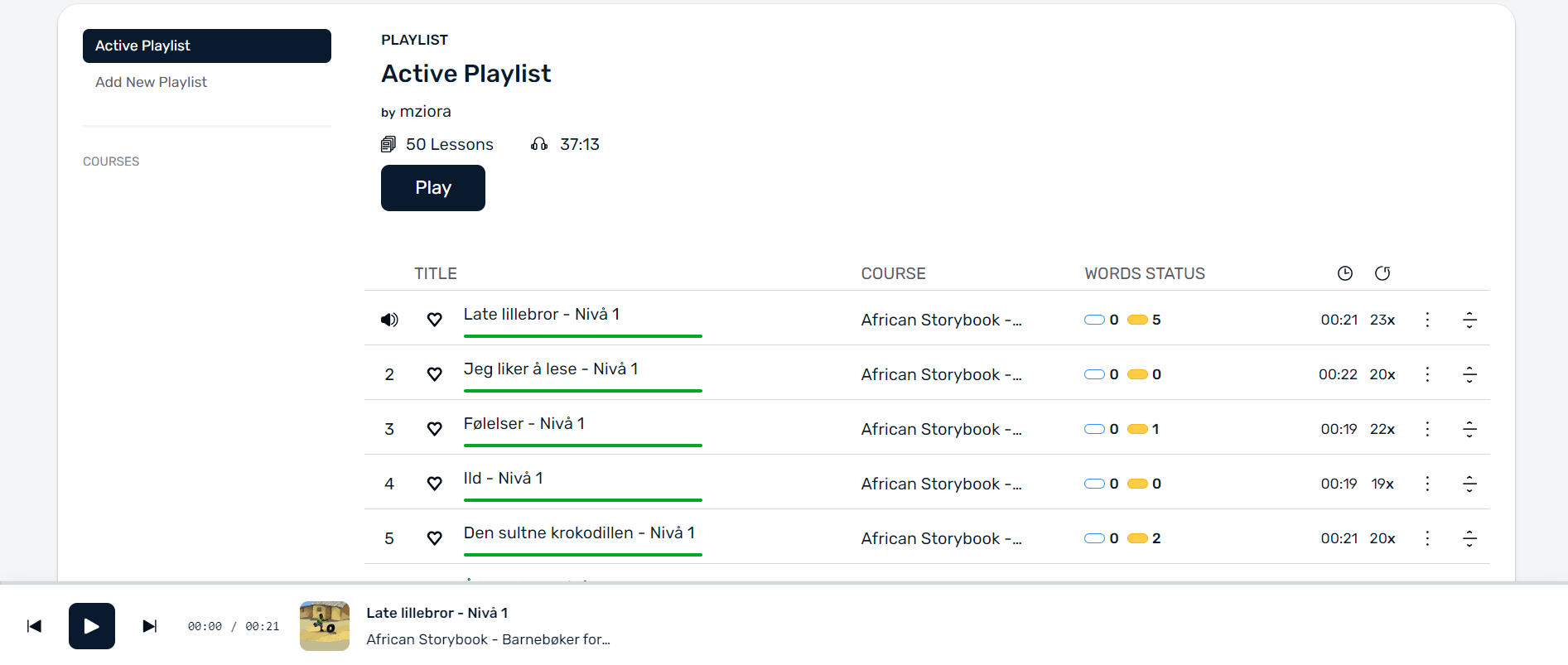This screenshot has width=1568, height=665.
Task: Start playback with bottom player play button
Action: (x=92, y=626)
